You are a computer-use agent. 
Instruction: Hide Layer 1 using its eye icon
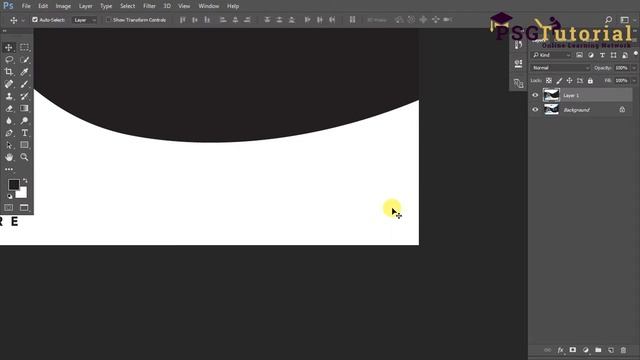coord(535,95)
